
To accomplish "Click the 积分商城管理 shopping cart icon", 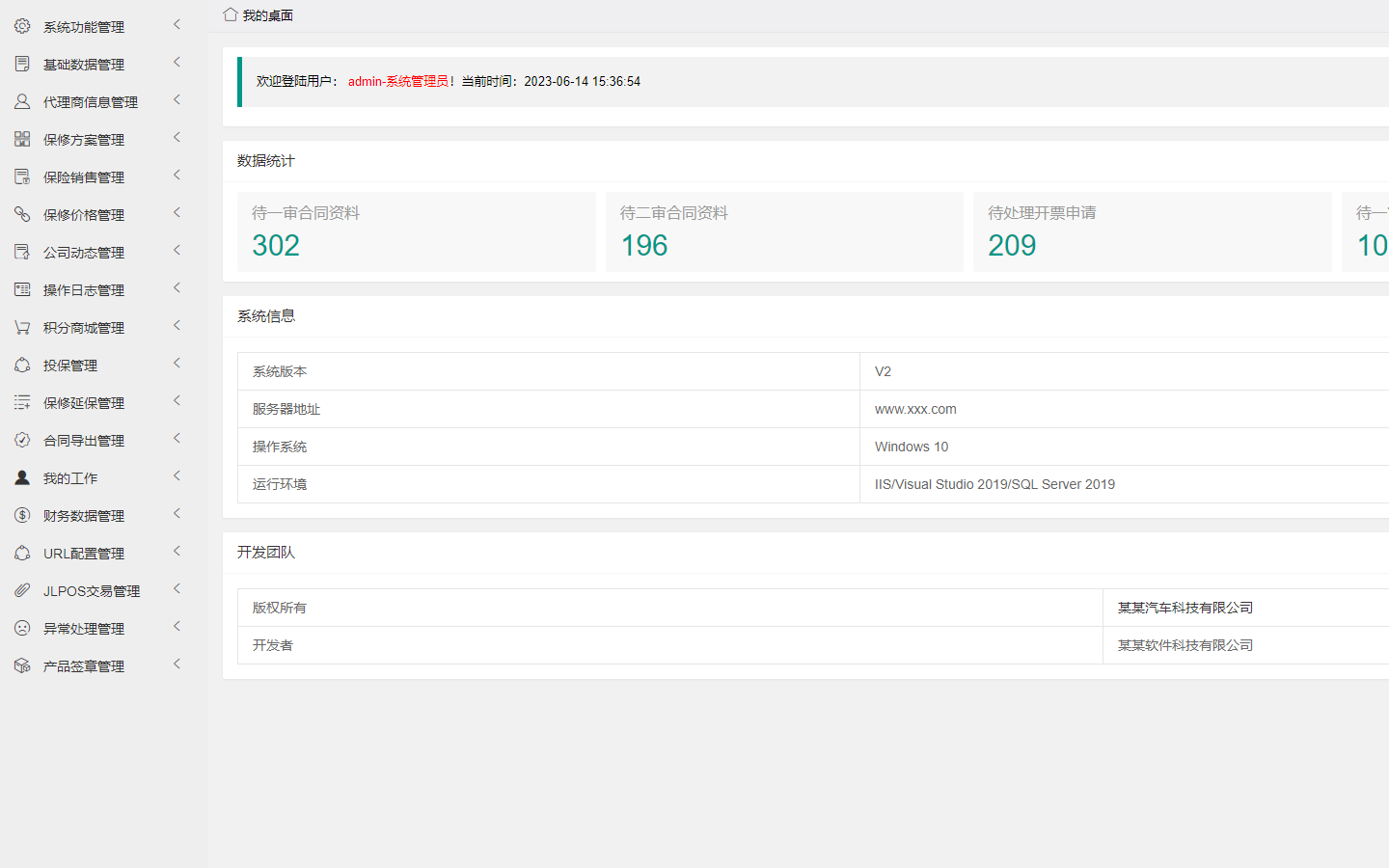I will pyautogui.click(x=22, y=327).
